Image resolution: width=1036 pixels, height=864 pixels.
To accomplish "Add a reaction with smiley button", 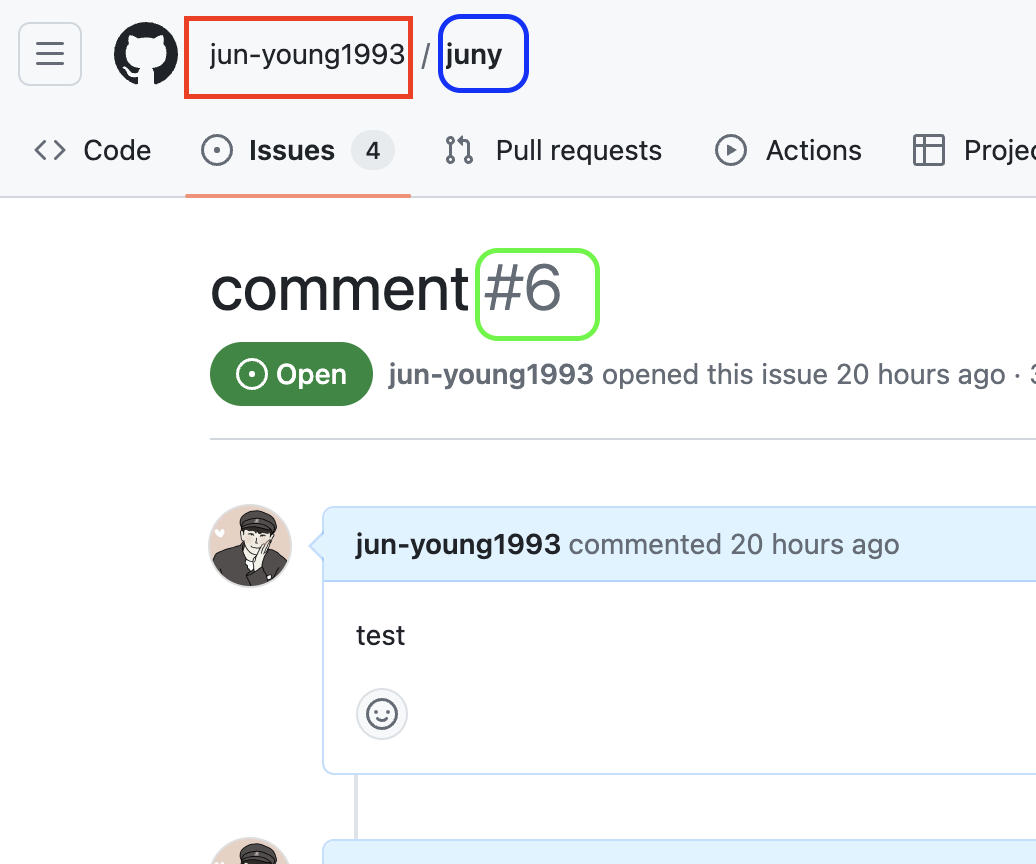I will pyautogui.click(x=382, y=714).
